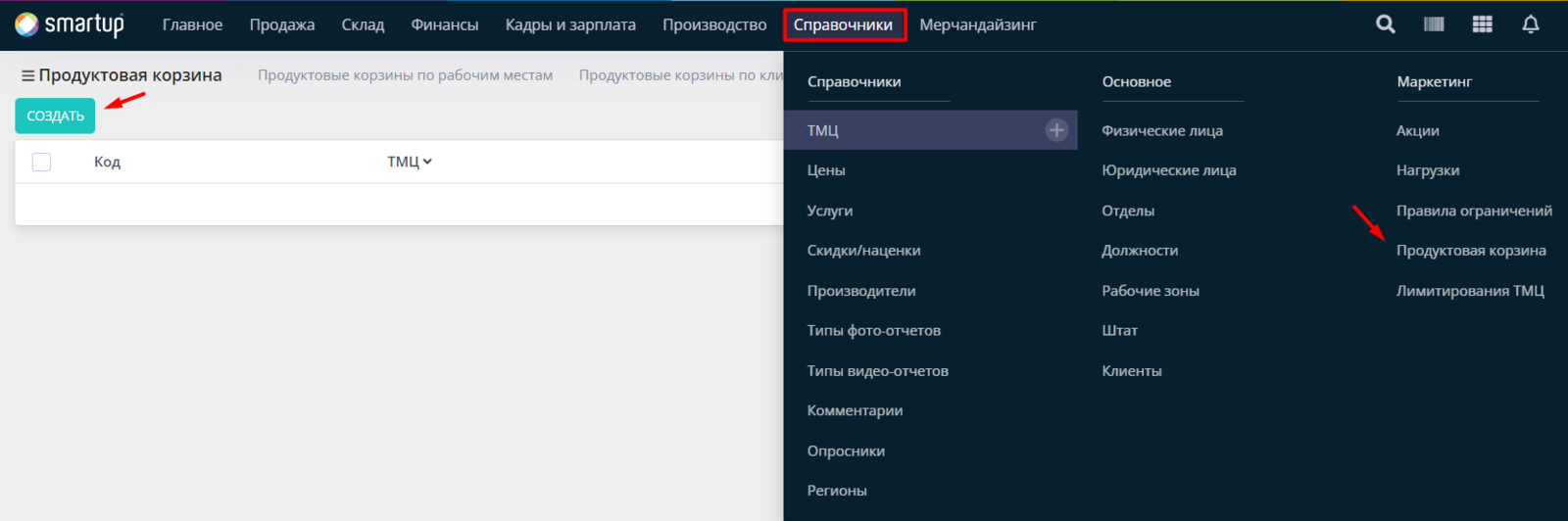Open Юридические лица entry

(1169, 170)
